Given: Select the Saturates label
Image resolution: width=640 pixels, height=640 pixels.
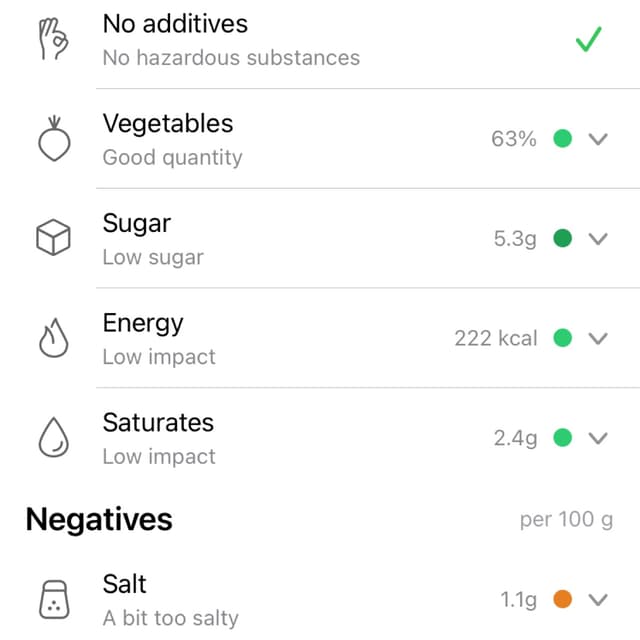Looking at the screenshot, I should pos(158,422).
